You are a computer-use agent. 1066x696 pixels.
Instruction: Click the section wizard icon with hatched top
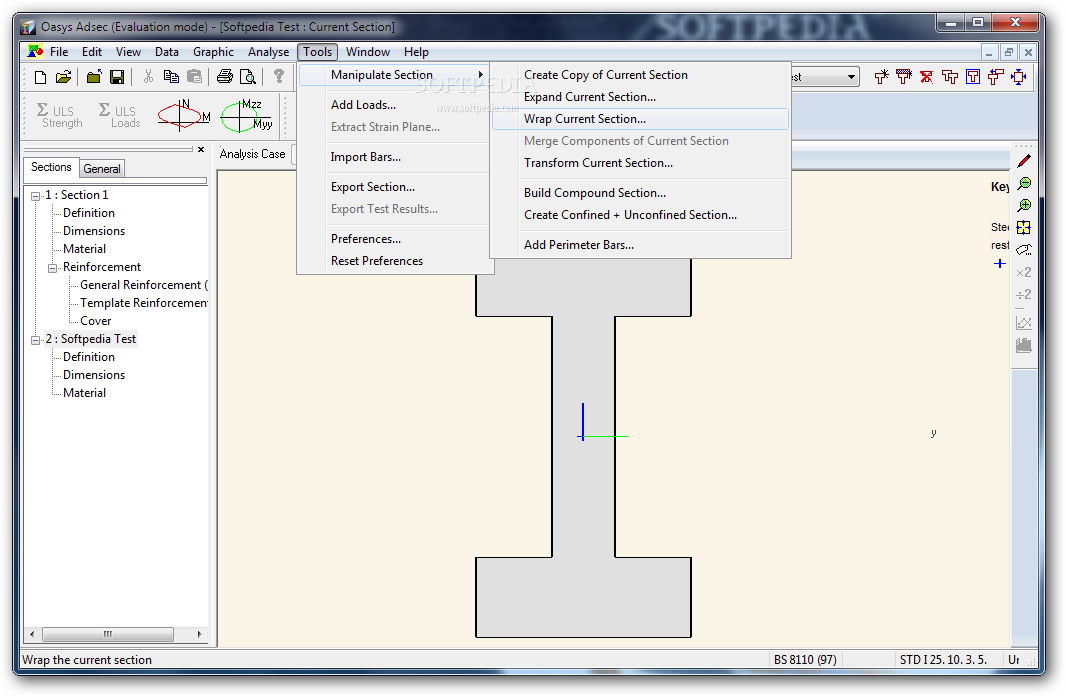click(904, 77)
